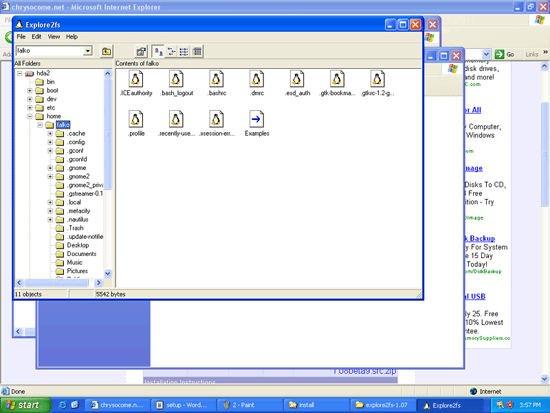The height and width of the screenshot is (413, 550).
Task: Click the folder tree scroll down arrow
Action: tap(108, 273)
